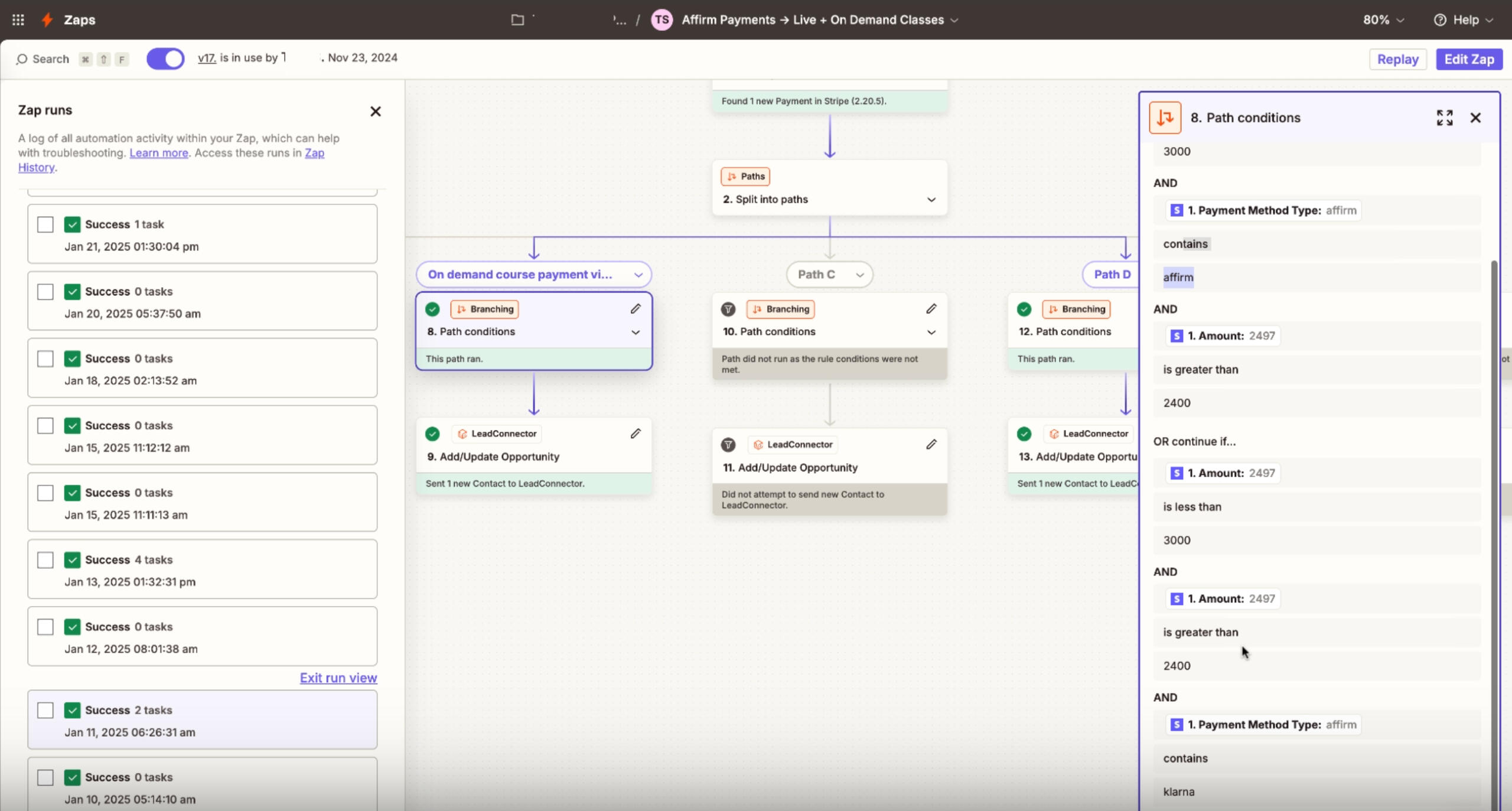
Task: Open the Zap History link
Action: (314, 153)
